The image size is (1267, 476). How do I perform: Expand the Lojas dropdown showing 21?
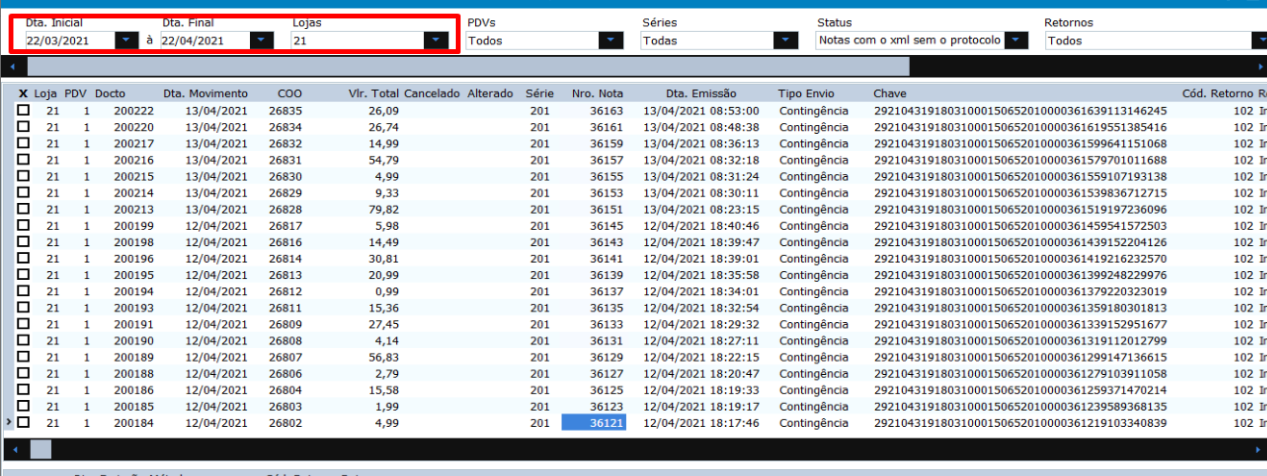point(437,40)
